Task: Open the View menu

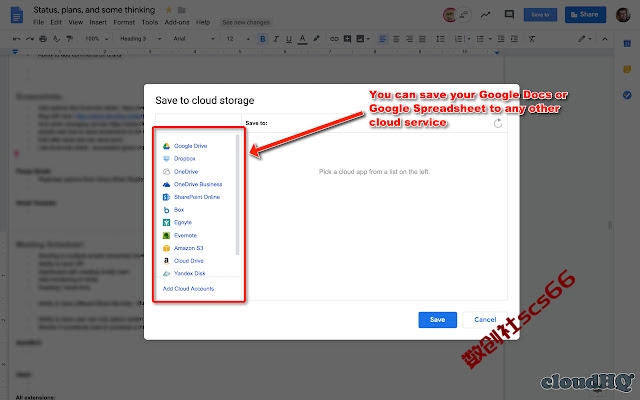Action: 76,22
